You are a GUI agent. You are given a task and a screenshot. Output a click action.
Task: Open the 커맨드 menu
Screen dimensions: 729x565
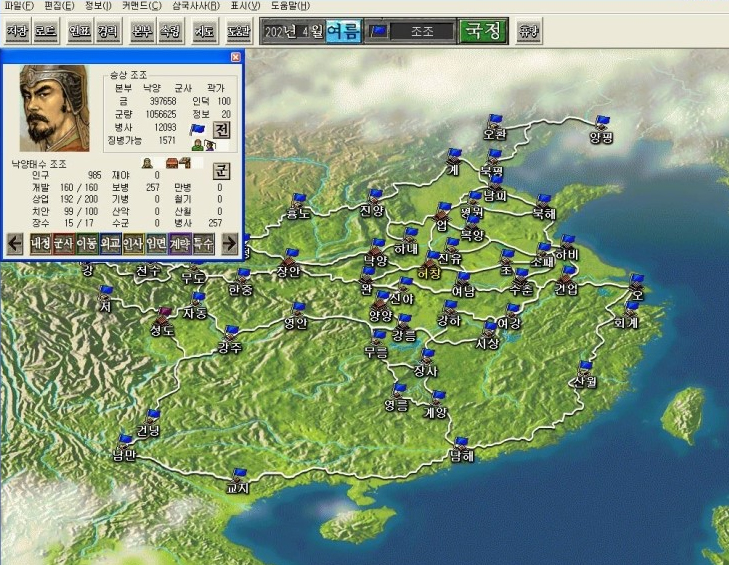(141, 6)
